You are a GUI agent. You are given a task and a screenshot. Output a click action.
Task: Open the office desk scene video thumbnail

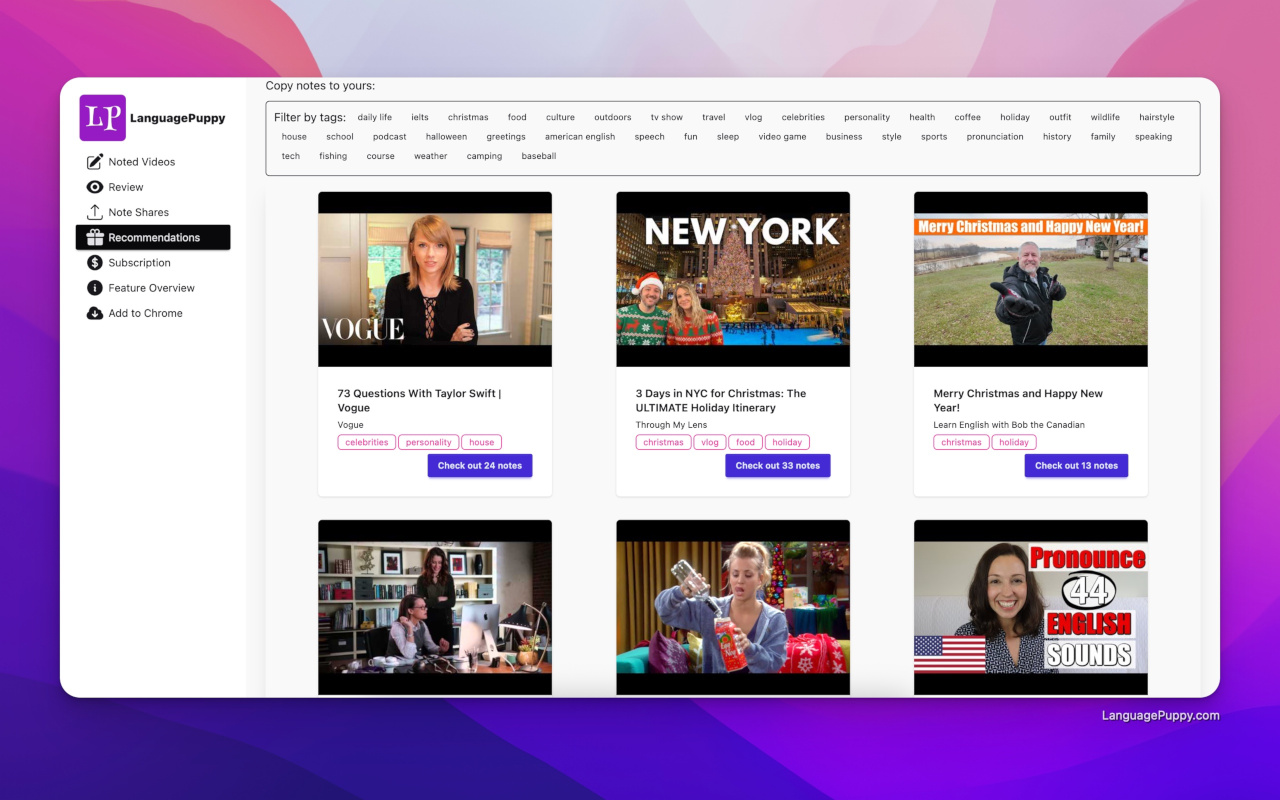coord(435,607)
